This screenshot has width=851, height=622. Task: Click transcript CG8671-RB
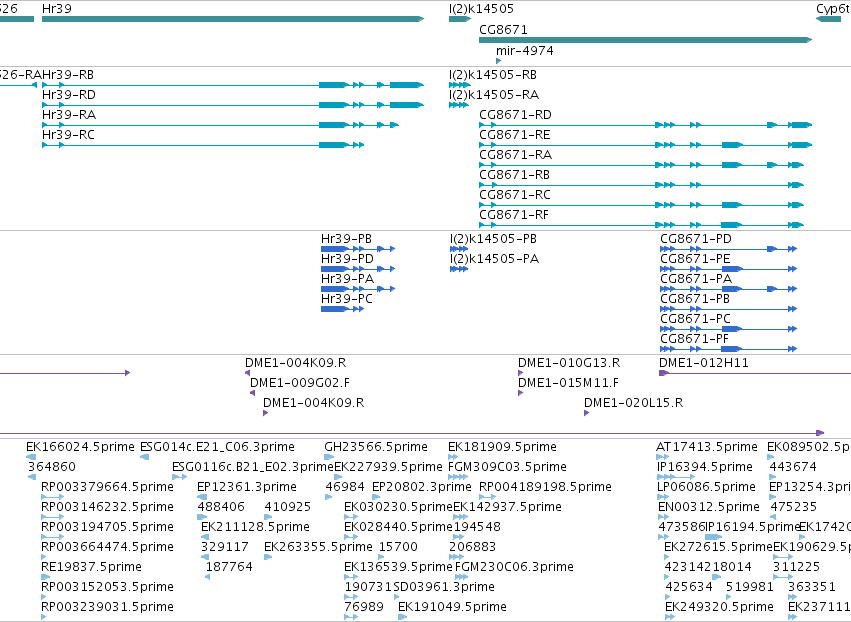point(515,175)
